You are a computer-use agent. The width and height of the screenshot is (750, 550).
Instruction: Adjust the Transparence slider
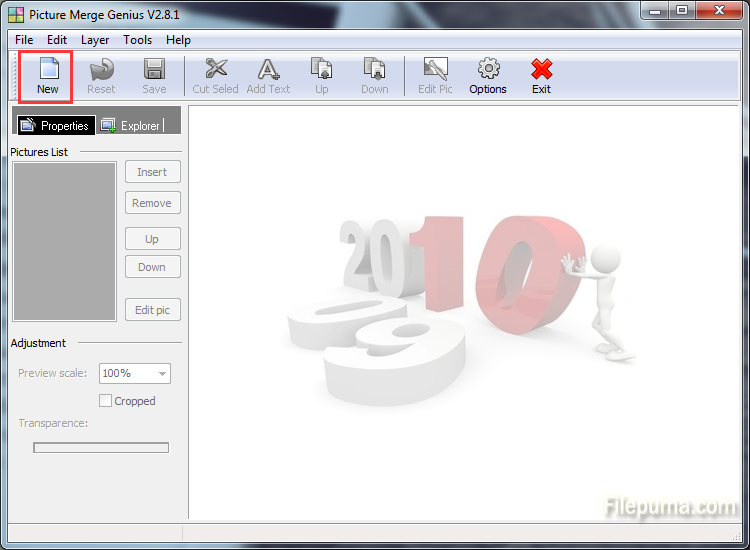pyautogui.click(x=101, y=447)
